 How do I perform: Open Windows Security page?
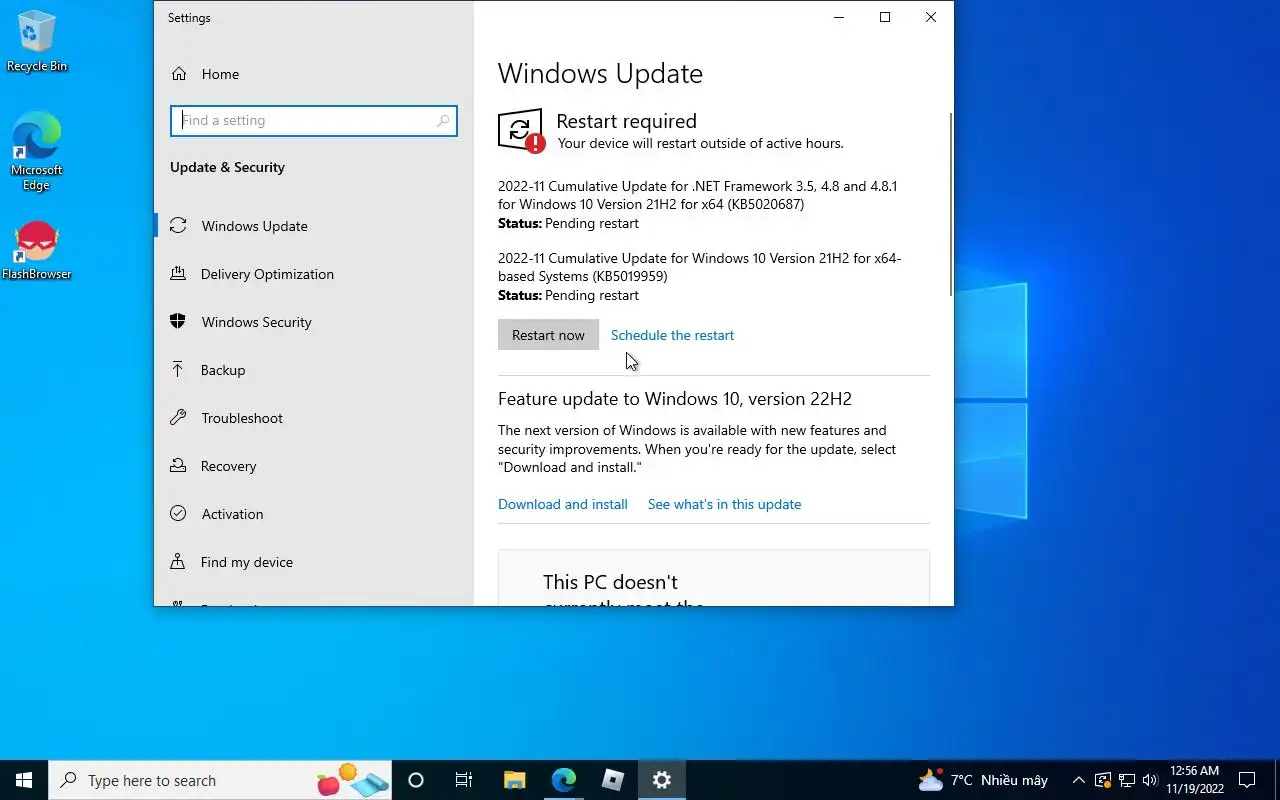pyautogui.click(x=256, y=322)
